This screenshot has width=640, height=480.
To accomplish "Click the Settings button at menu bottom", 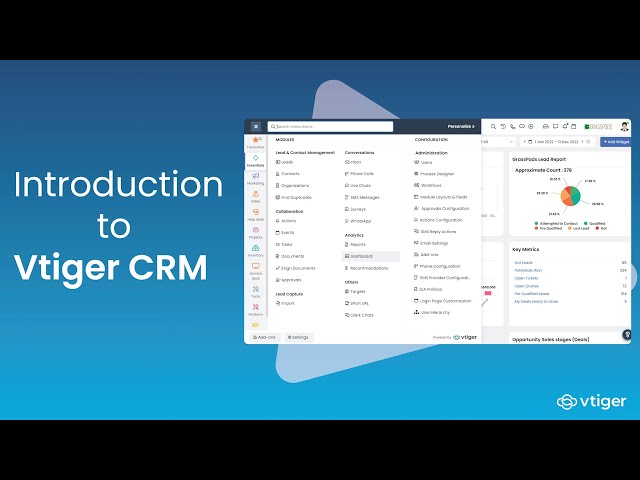I will [298, 337].
